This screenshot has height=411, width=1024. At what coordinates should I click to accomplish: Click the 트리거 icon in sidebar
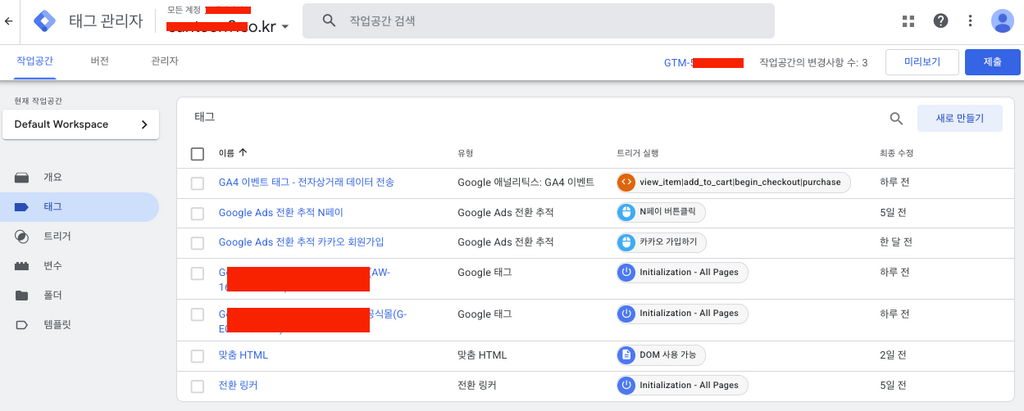[22, 237]
